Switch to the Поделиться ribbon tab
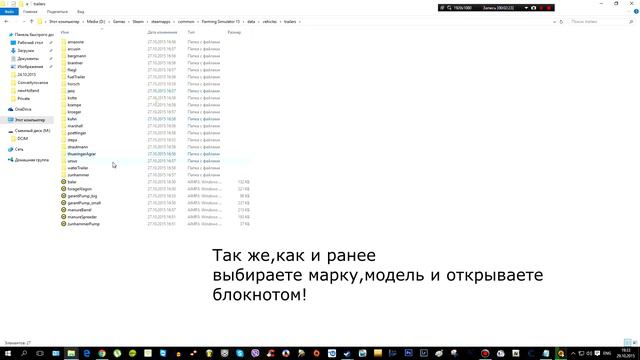Viewport: 640px width, 360px height. tap(57, 12)
